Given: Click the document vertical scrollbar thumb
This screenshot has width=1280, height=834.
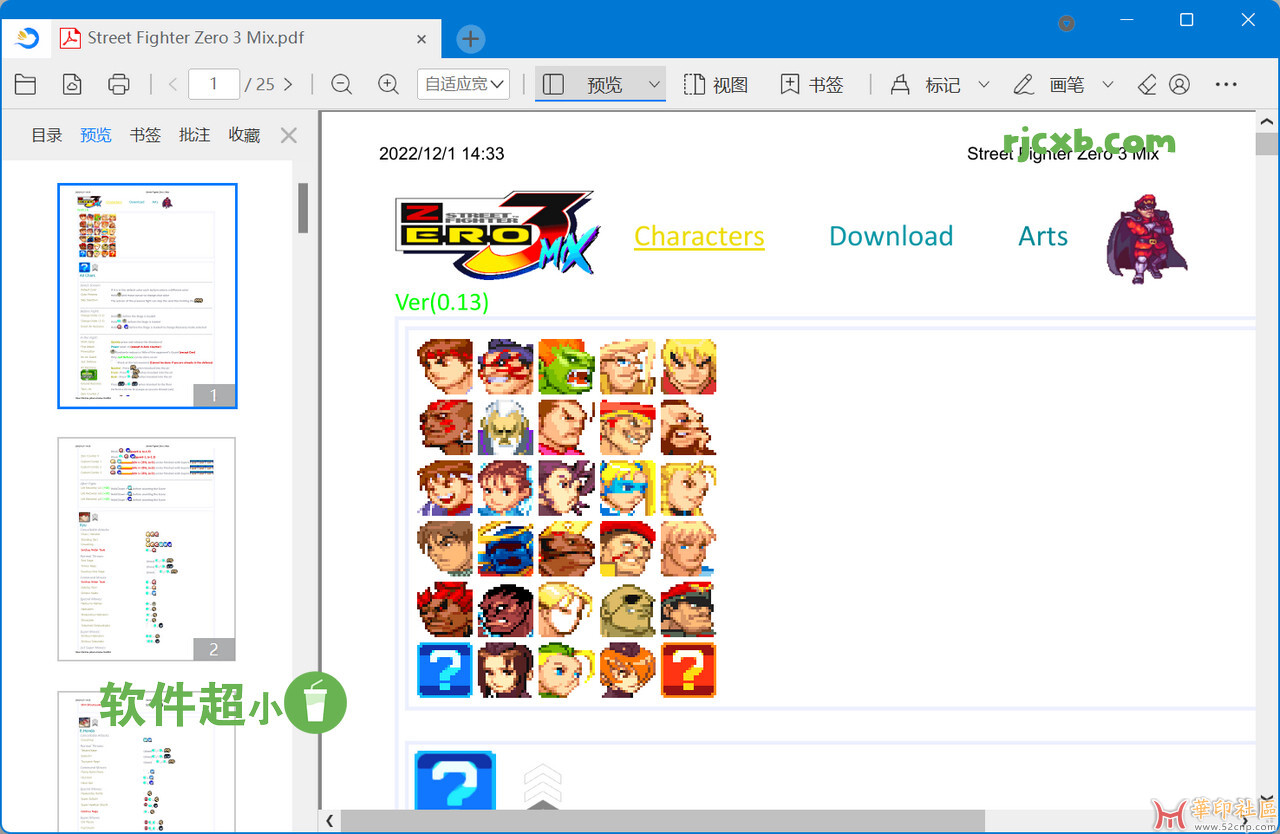Looking at the screenshot, I should click(1267, 144).
